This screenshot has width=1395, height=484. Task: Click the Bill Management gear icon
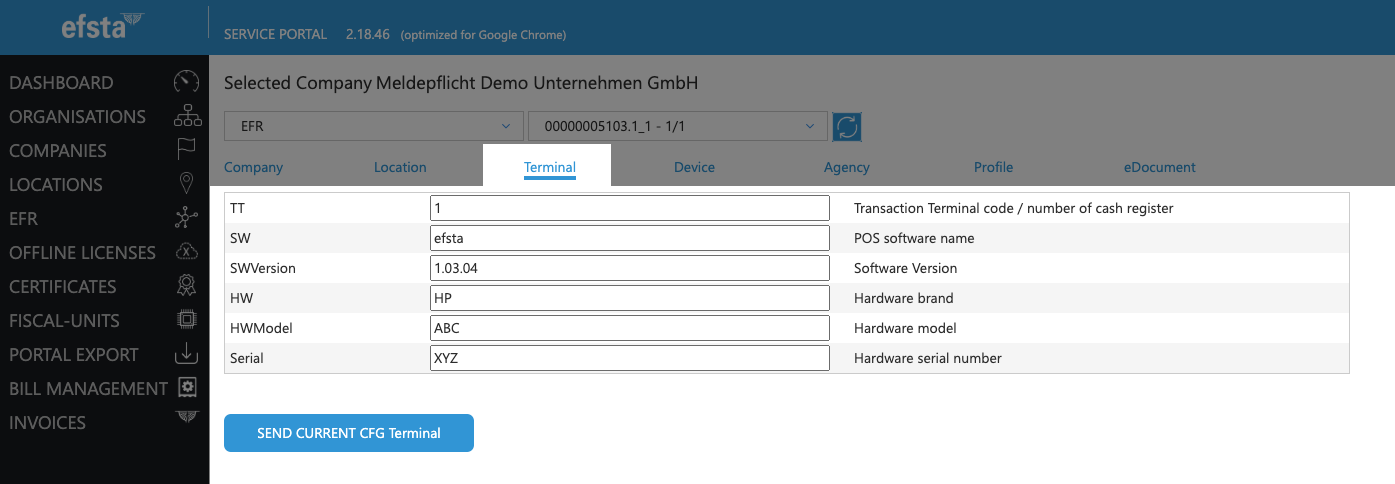tap(186, 388)
